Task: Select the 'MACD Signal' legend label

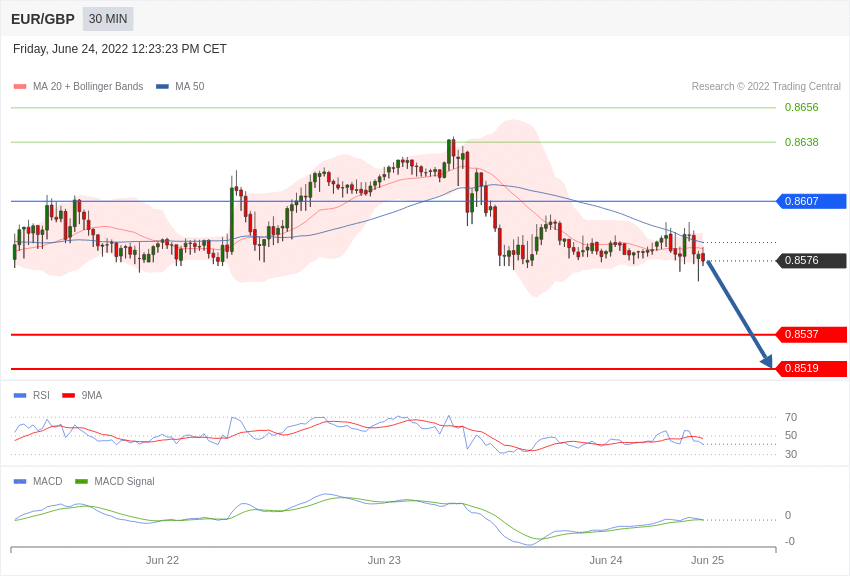Action: pos(124,481)
